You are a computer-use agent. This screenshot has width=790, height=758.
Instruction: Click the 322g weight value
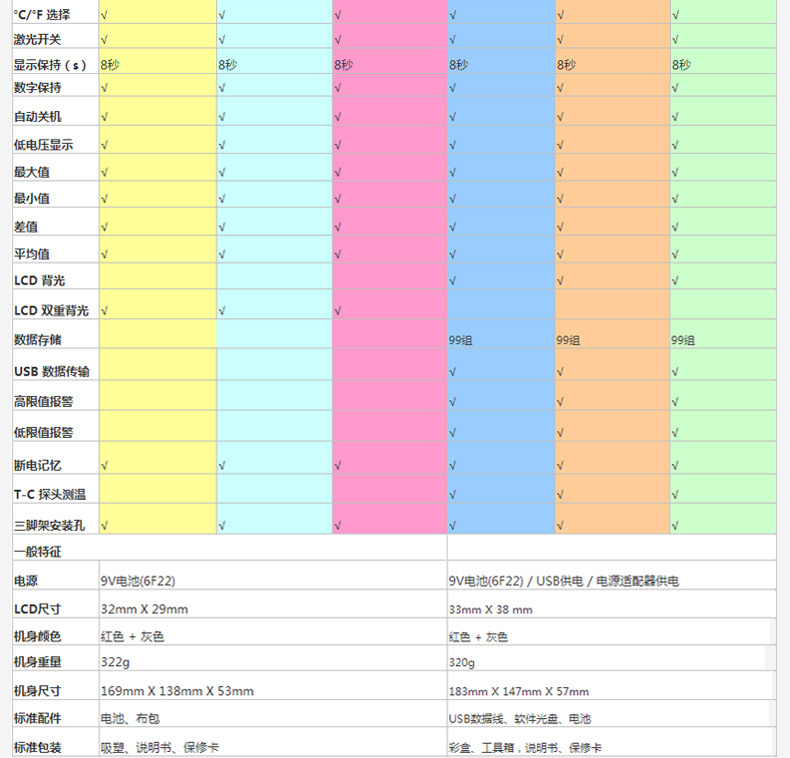(114, 662)
